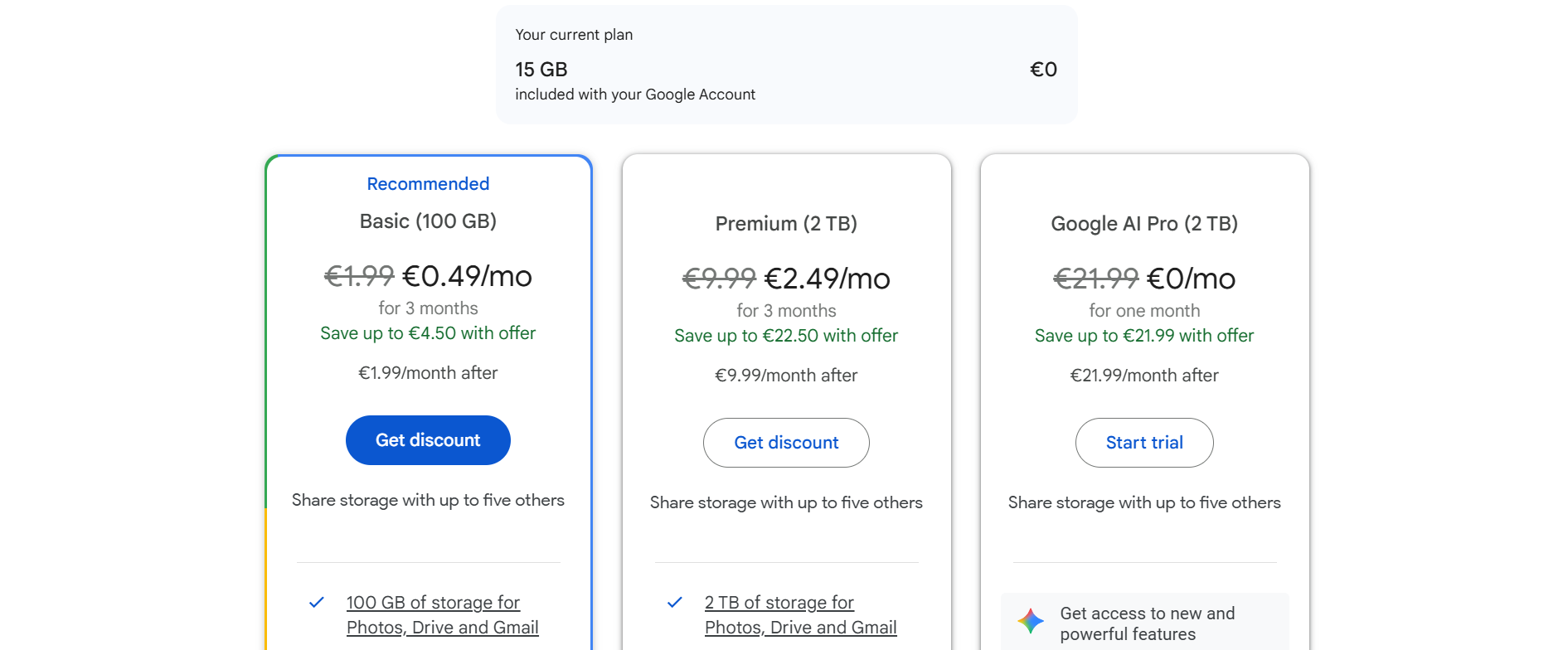This screenshot has width=1568, height=650.
Task: Click the 15 GB current plan card
Action: [x=786, y=66]
